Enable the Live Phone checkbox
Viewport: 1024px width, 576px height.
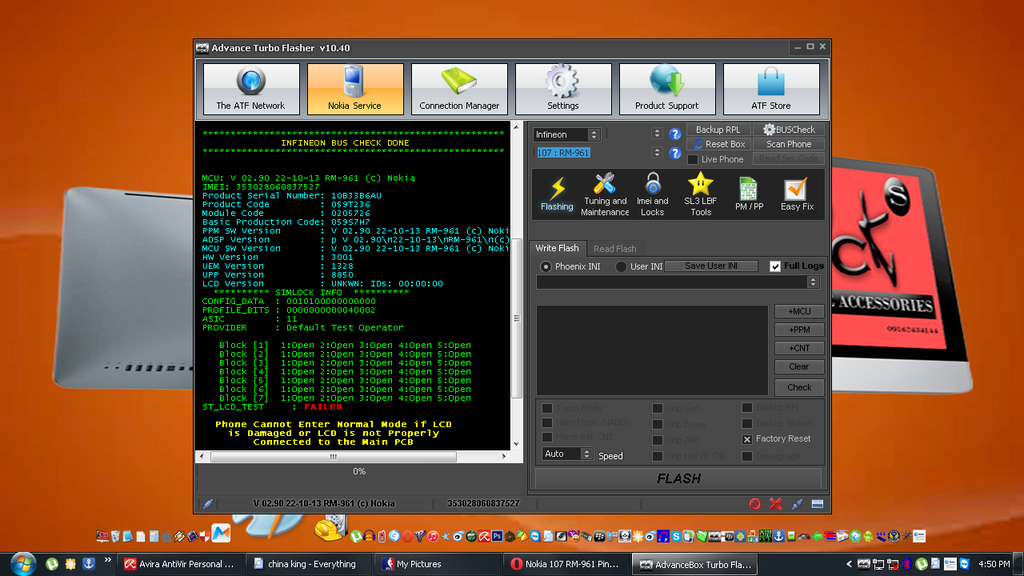pos(693,160)
